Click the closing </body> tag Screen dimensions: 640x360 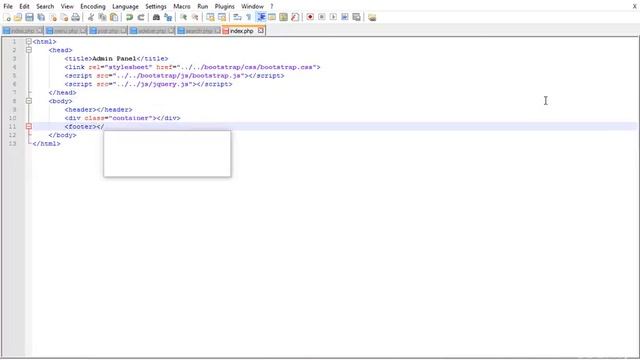pos(62,135)
